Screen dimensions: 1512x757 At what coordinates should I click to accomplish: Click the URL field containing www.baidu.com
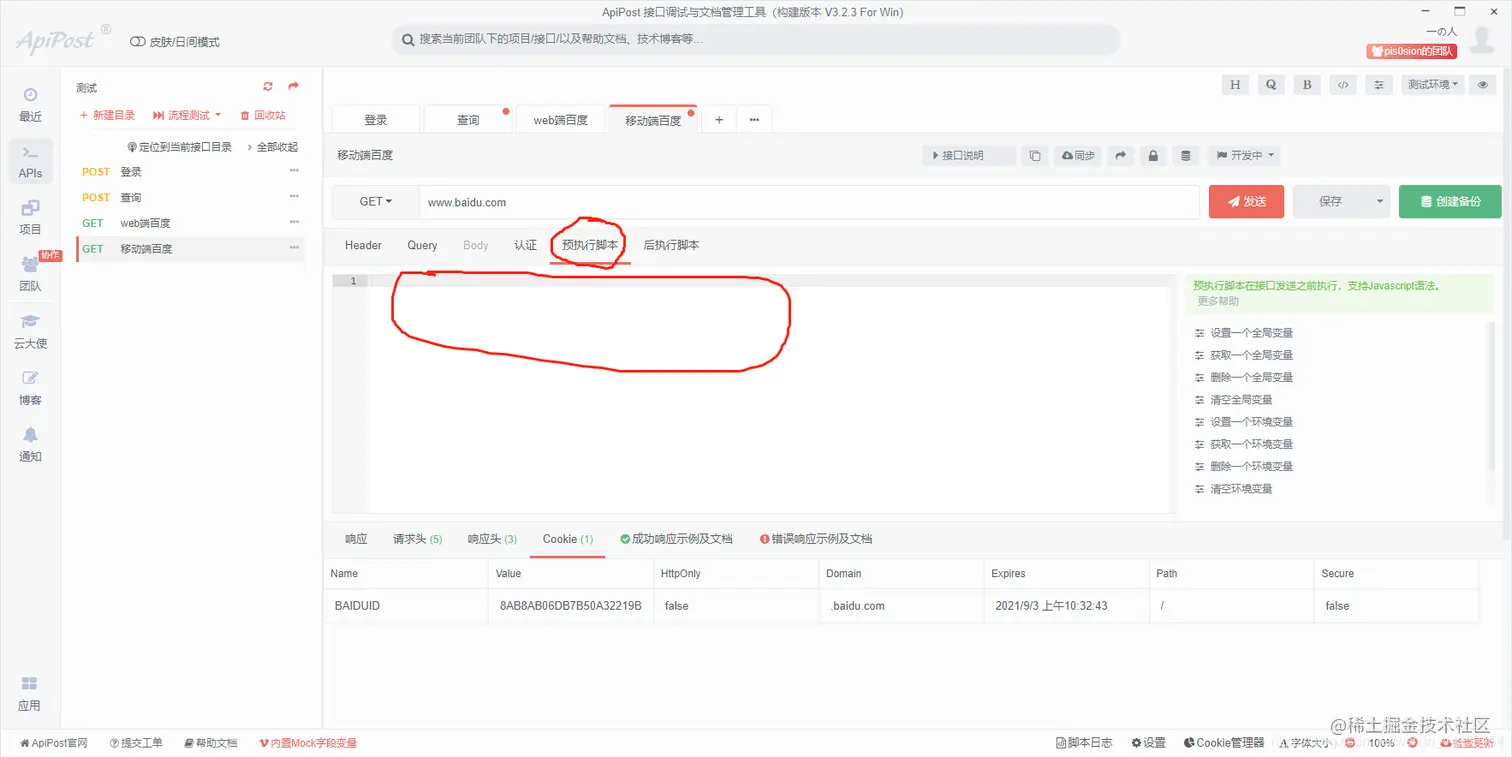(x=809, y=201)
